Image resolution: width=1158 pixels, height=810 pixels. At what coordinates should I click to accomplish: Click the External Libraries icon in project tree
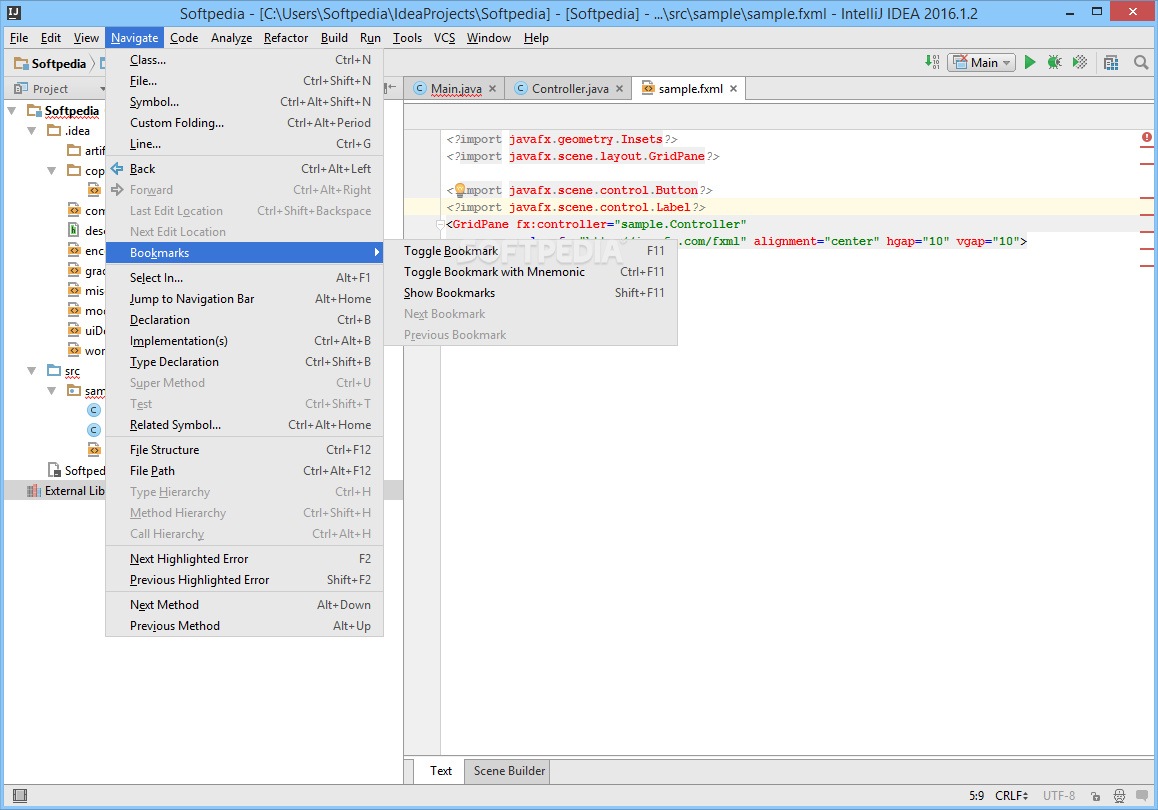coord(34,491)
